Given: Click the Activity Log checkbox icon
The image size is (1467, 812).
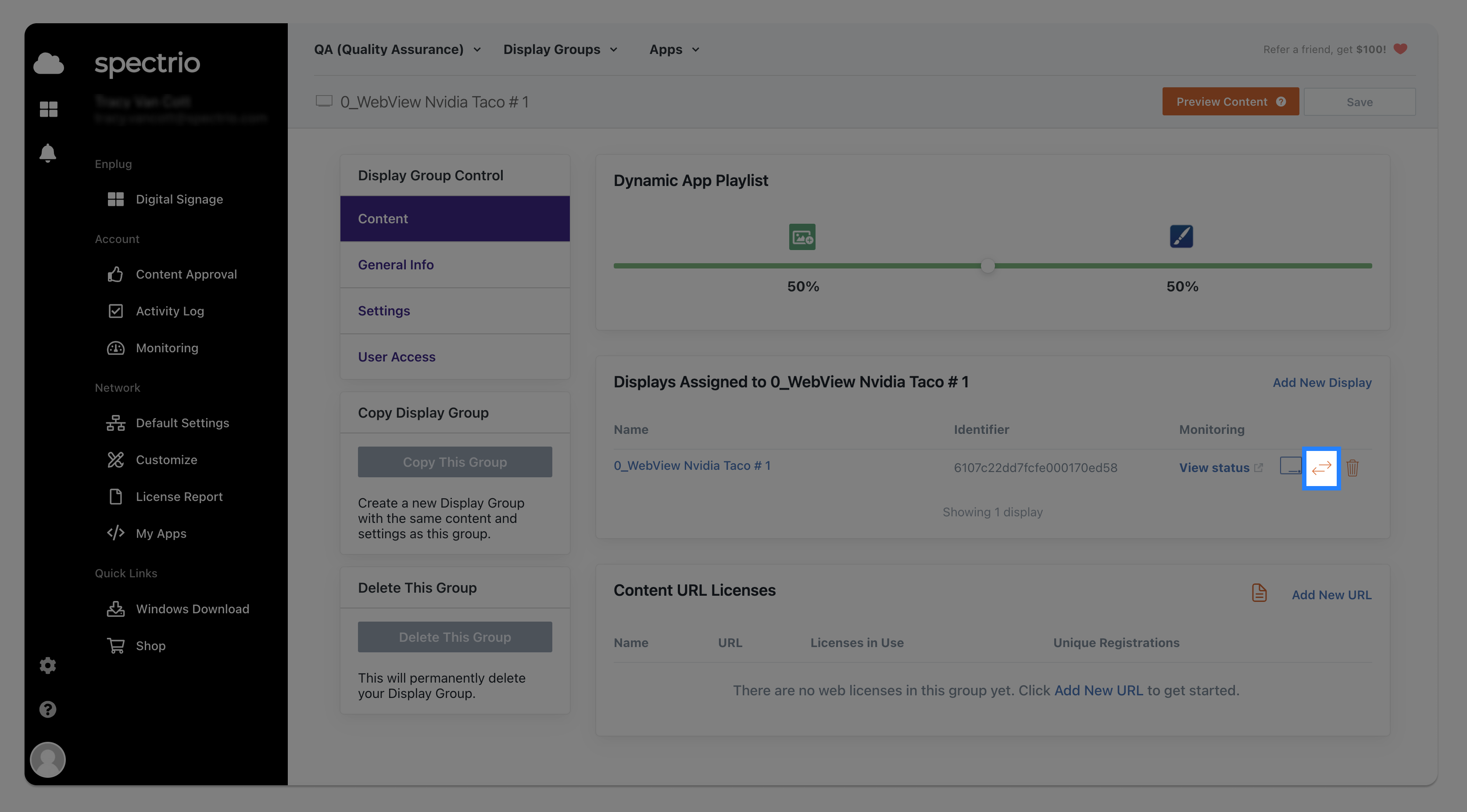Looking at the screenshot, I should [x=116, y=311].
